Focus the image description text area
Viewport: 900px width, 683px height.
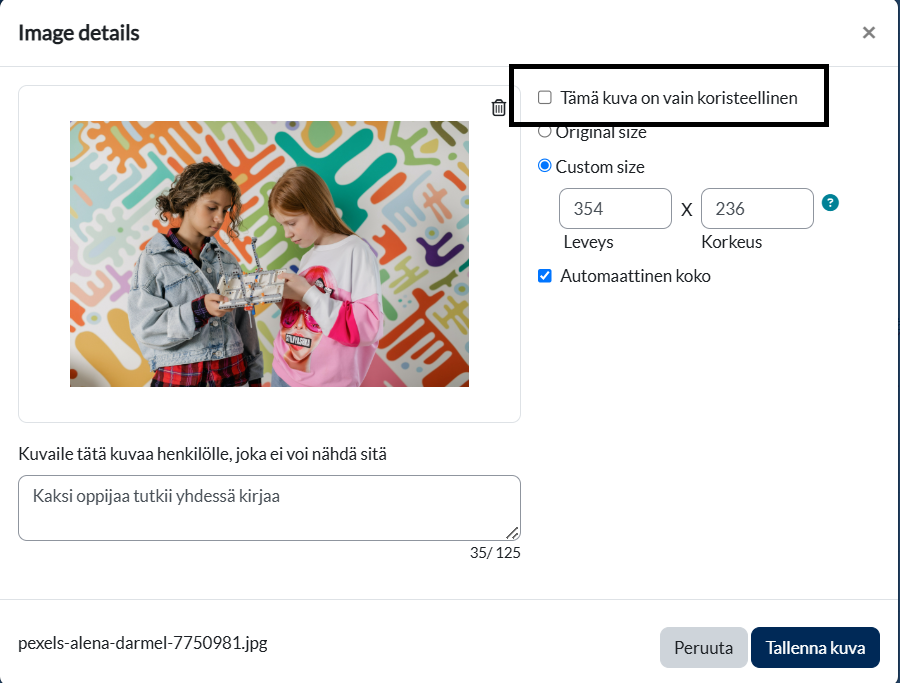tap(269, 508)
